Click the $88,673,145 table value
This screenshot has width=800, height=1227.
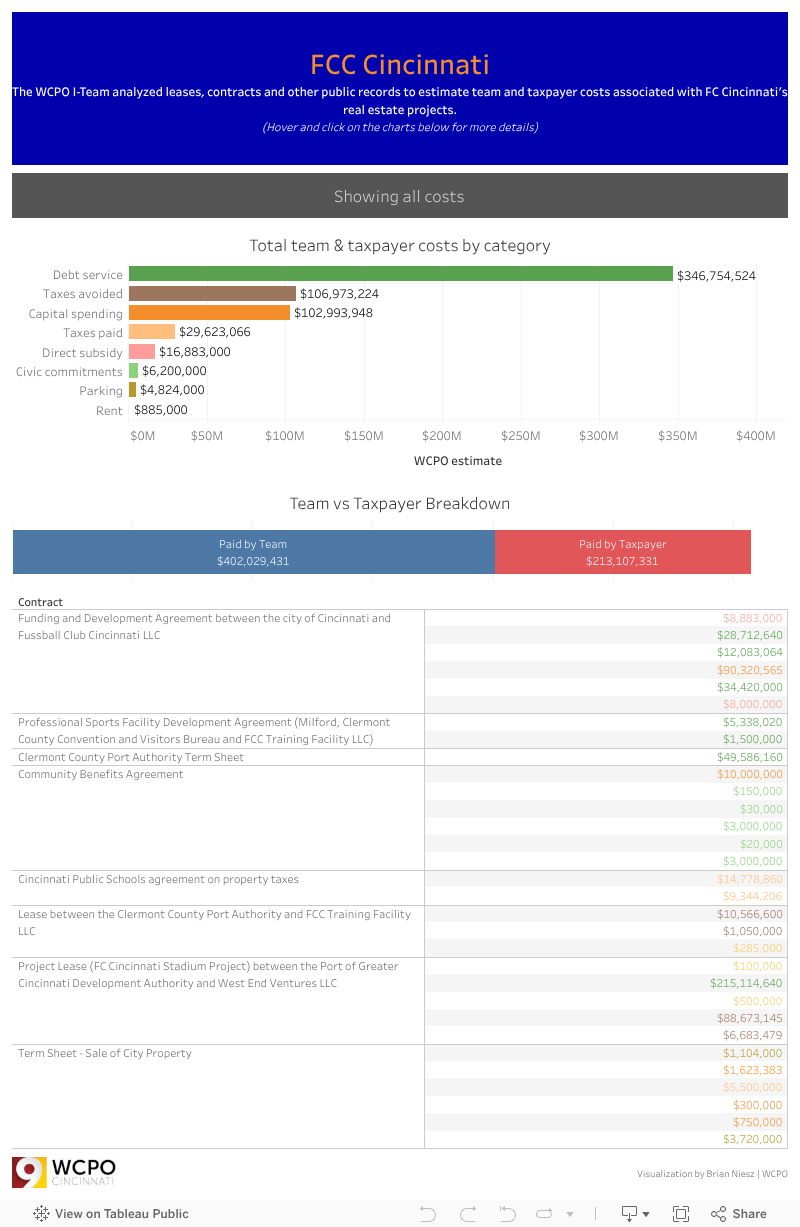750,1018
